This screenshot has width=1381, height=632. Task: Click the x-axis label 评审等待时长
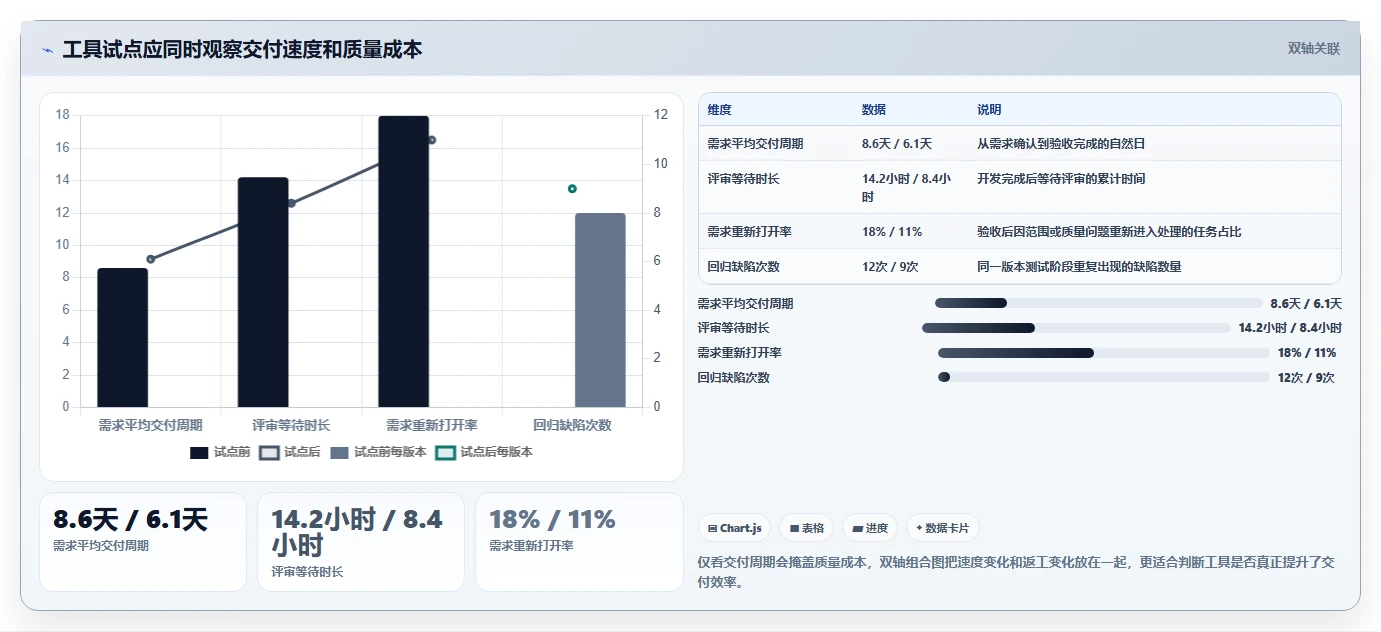291,425
